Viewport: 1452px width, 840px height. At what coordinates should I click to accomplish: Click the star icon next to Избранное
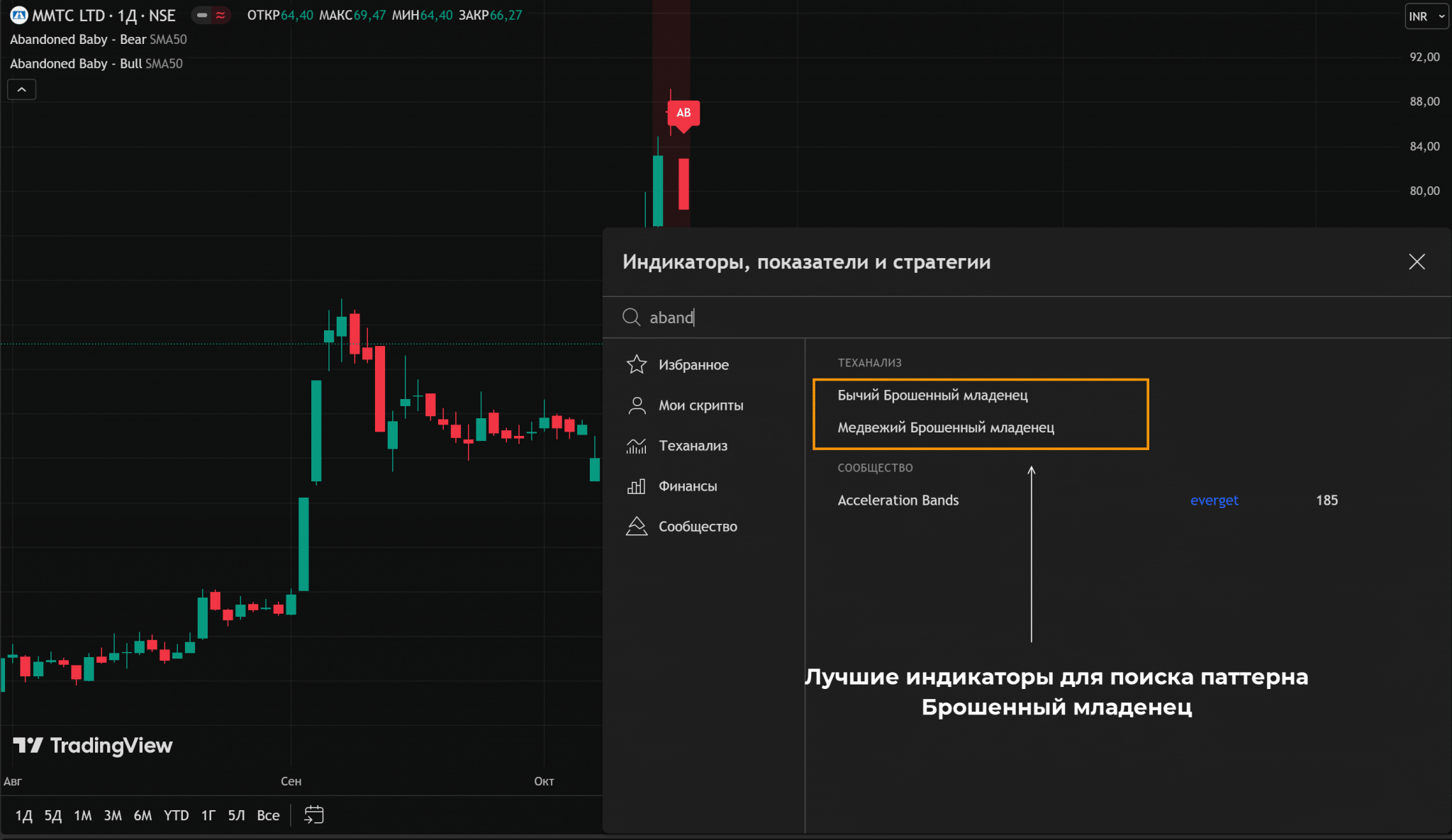point(636,364)
